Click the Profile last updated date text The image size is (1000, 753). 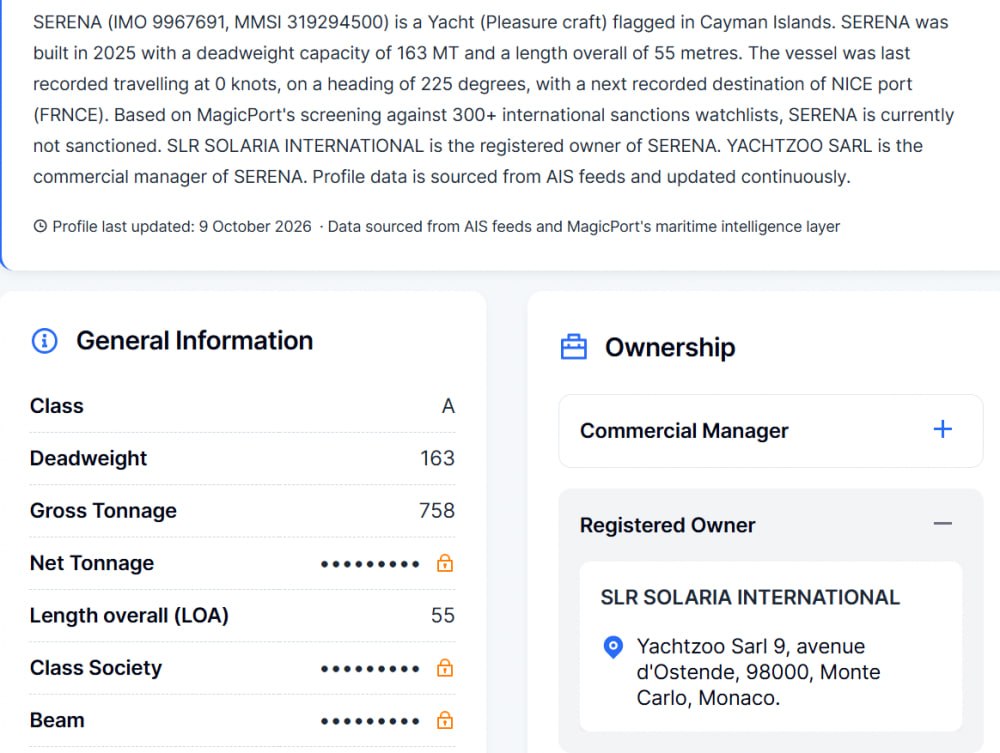[x=182, y=226]
